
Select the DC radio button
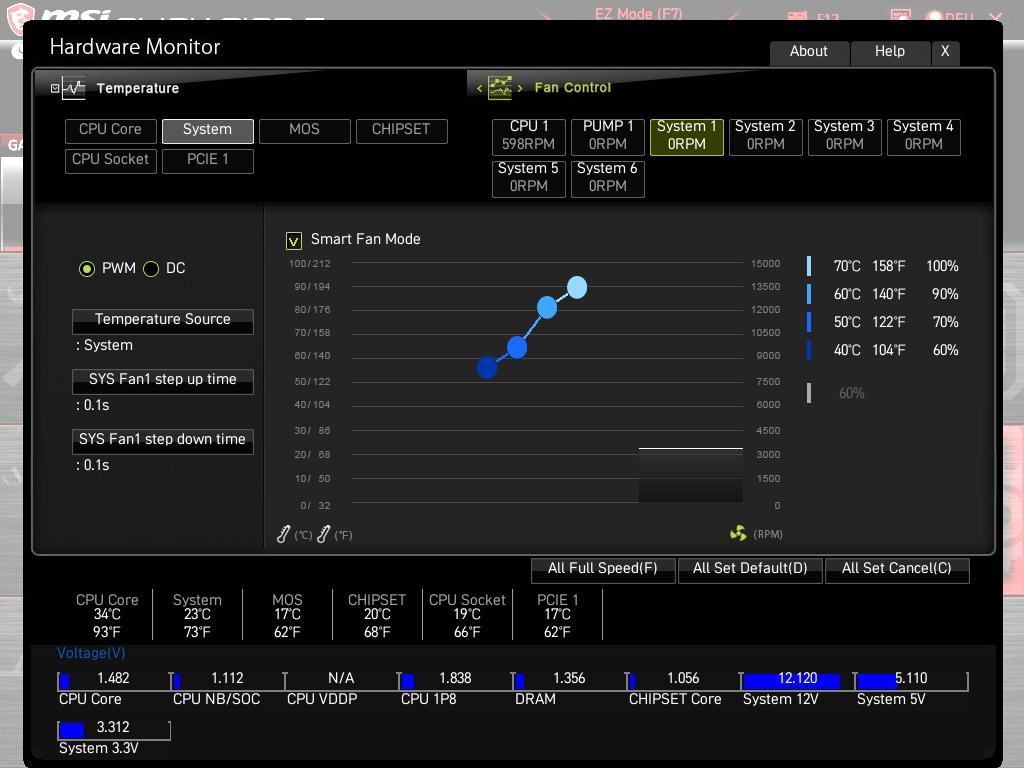tap(151, 269)
